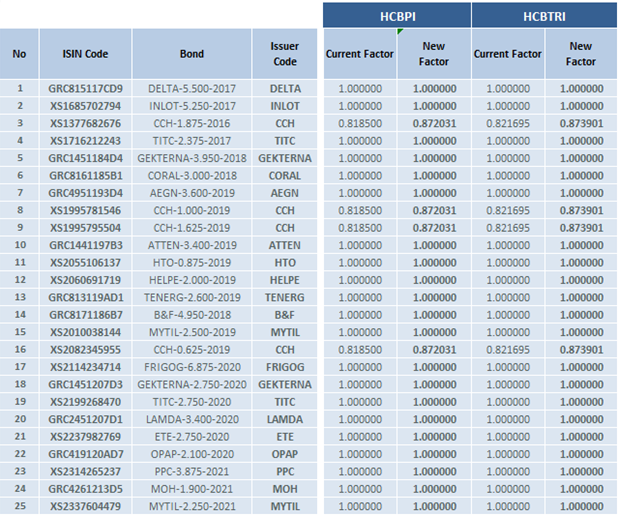The width and height of the screenshot is (618, 515).
Task: Click the INLOT issuer code cell
Action: pos(284,105)
